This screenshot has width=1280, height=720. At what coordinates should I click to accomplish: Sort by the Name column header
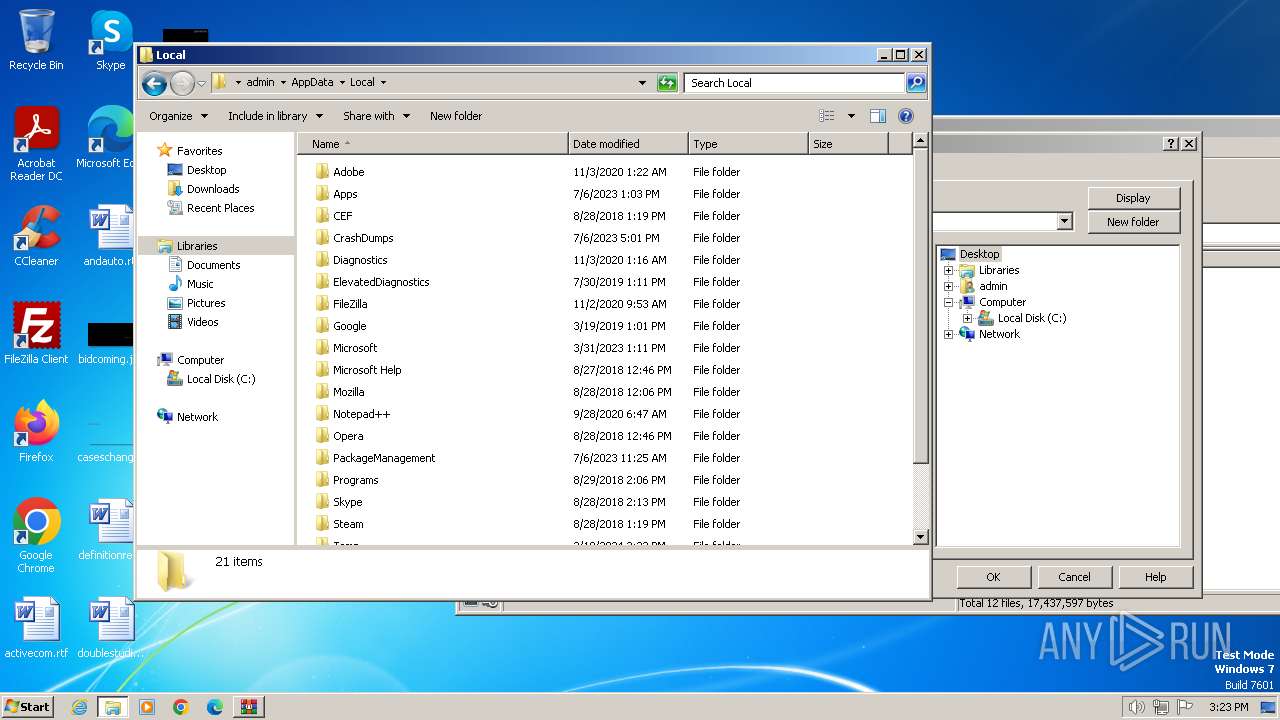tap(433, 144)
